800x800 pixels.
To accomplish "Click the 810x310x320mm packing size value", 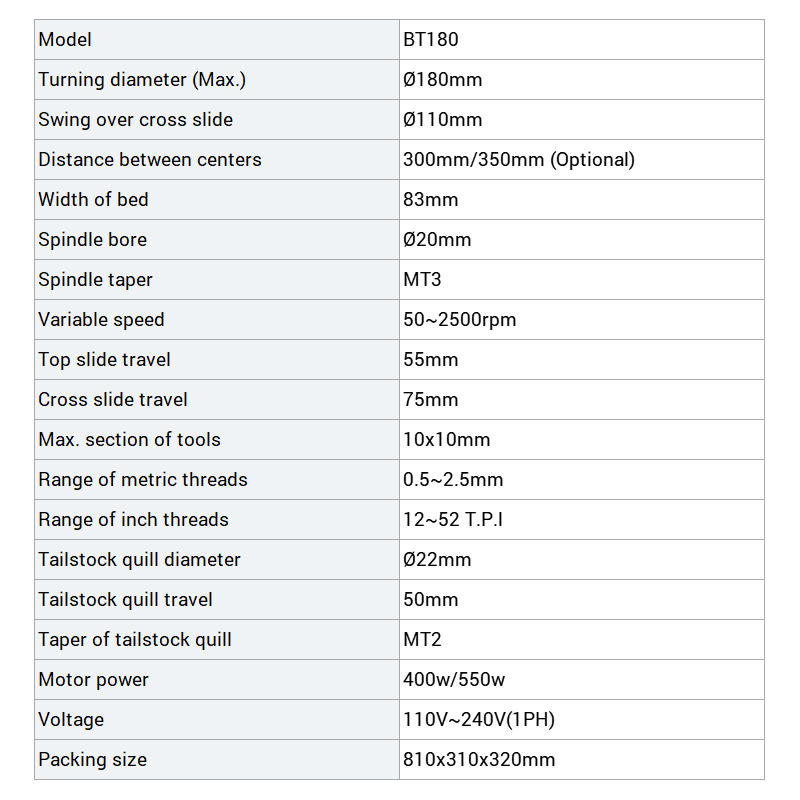I will click(x=479, y=760).
